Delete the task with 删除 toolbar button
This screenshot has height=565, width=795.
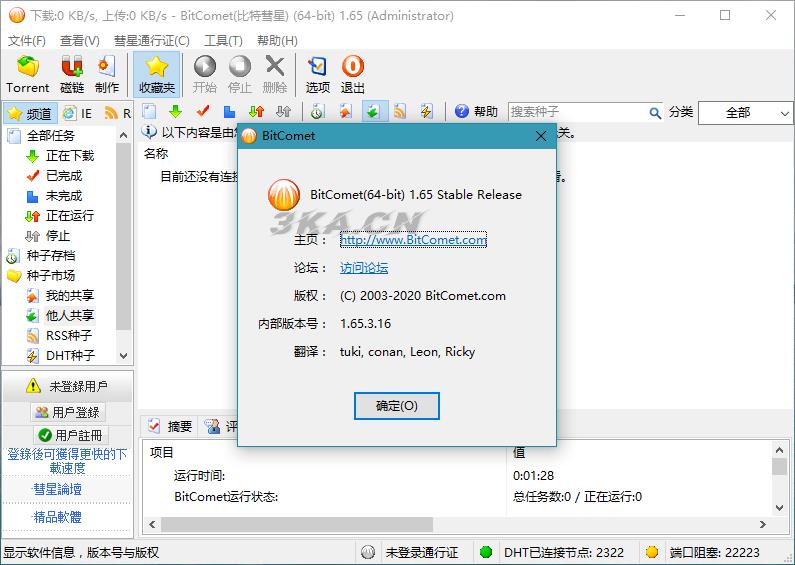[275, 74]
